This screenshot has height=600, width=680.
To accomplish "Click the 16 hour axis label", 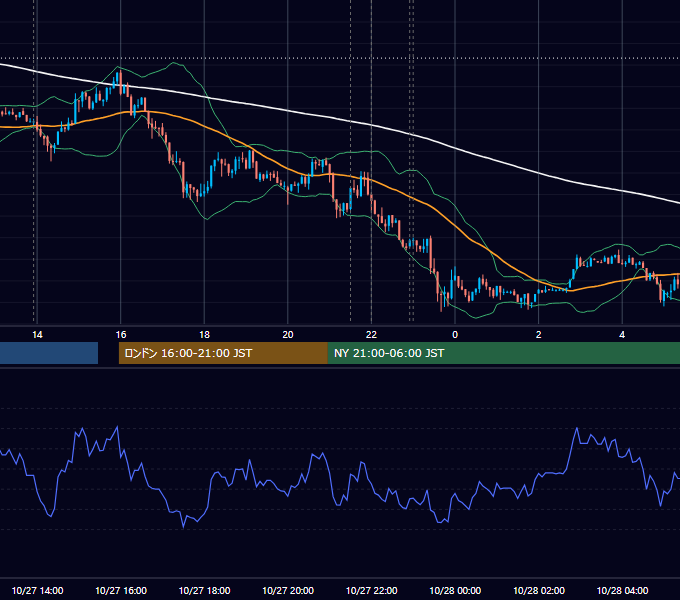I will click(121, 335).
